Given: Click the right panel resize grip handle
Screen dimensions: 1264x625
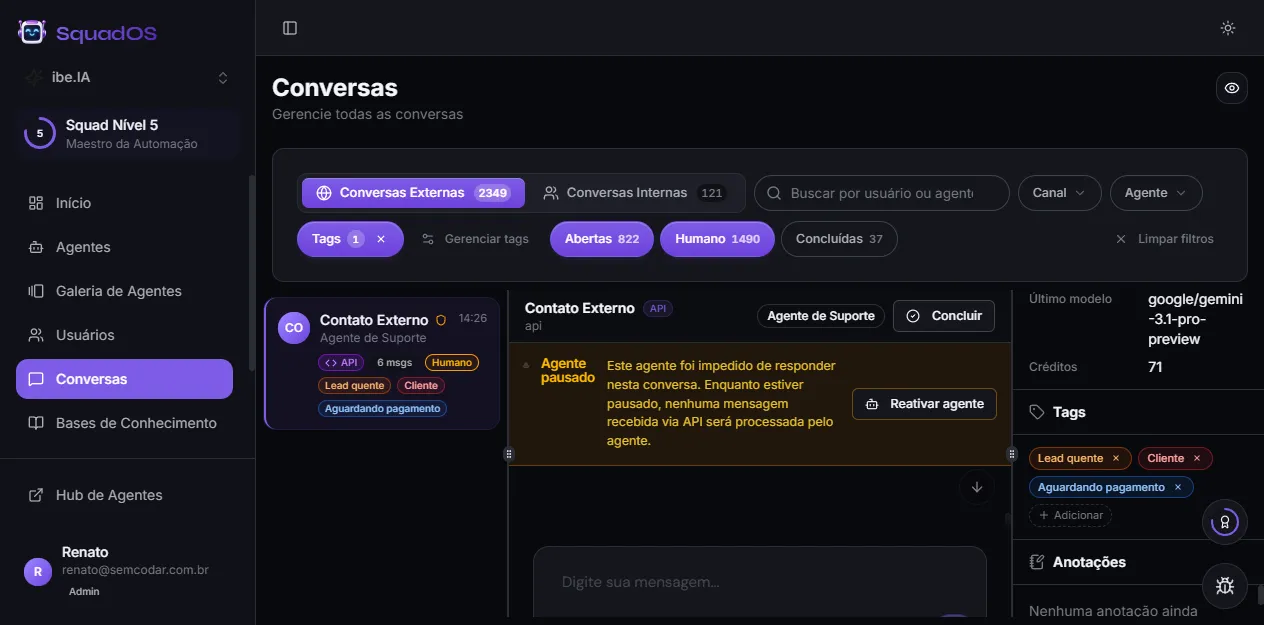Looking at the screenshot, I should tap(1011, 454).
